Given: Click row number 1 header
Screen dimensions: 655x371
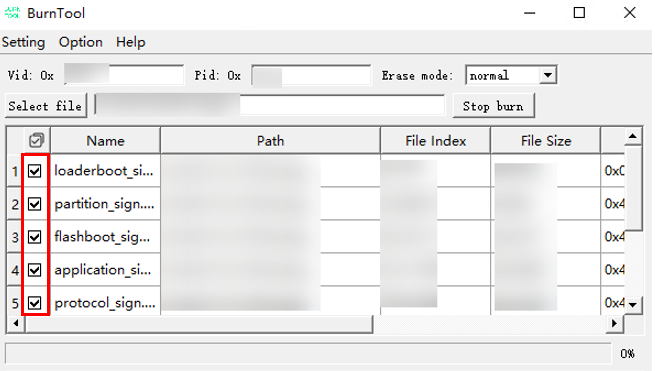Looking at the screenshot, I should coord(15,171).
